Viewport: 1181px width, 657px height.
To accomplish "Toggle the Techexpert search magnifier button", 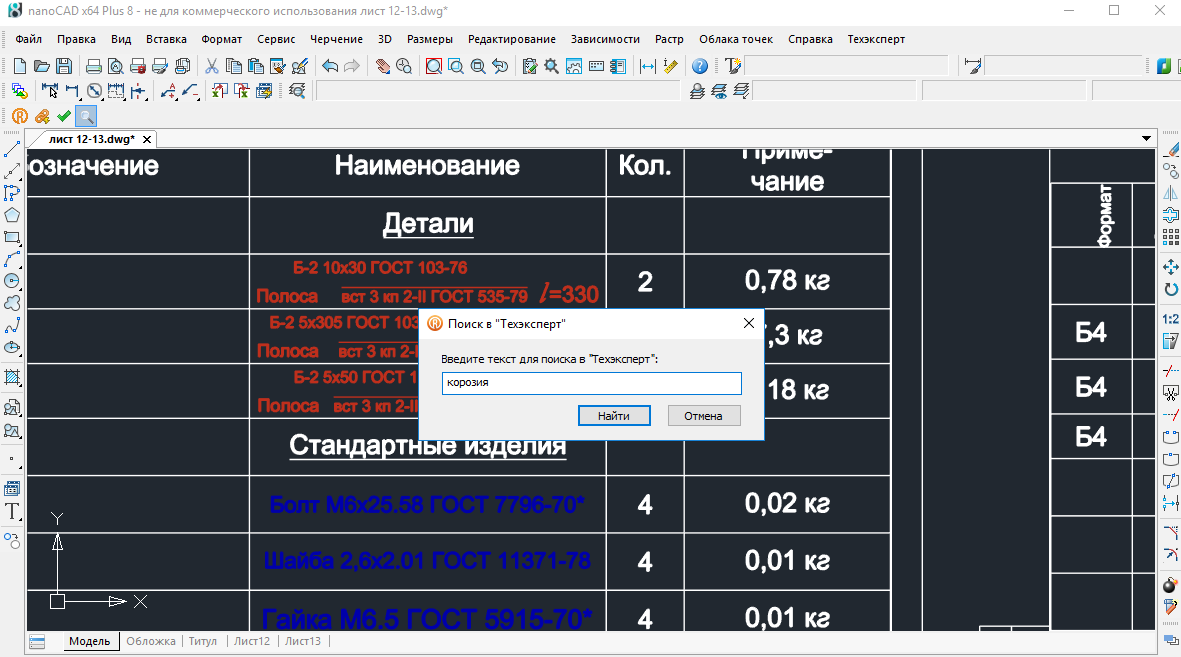I will tap(86, 116).
